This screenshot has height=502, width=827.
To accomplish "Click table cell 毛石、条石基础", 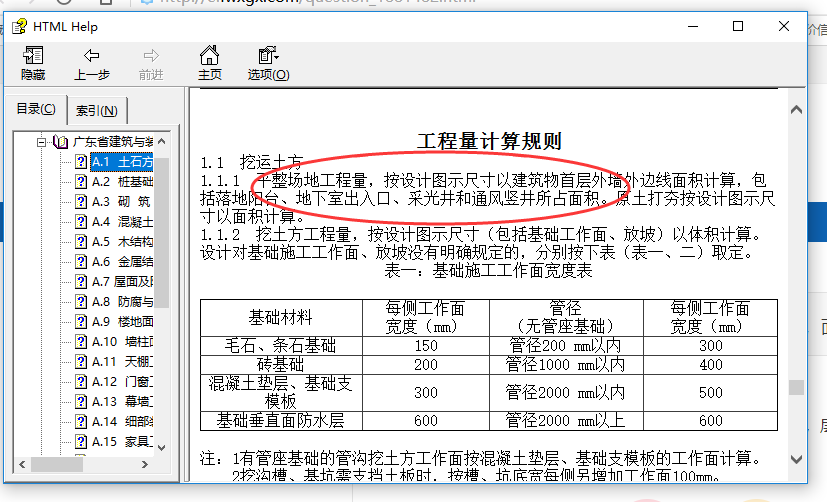I will (x=281, y=346).
